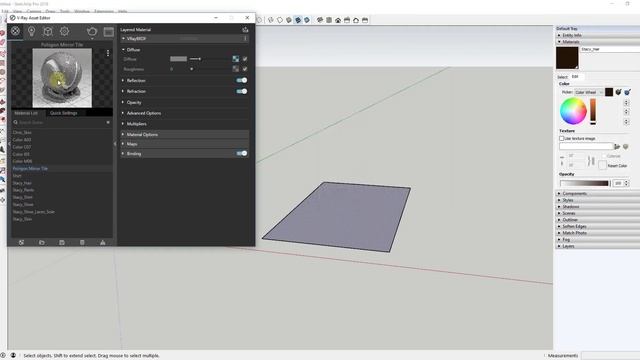The height and width of the screenshot is (360, 640).
Task: Expand the Entity Info tray panel
Action: (597, 35)
